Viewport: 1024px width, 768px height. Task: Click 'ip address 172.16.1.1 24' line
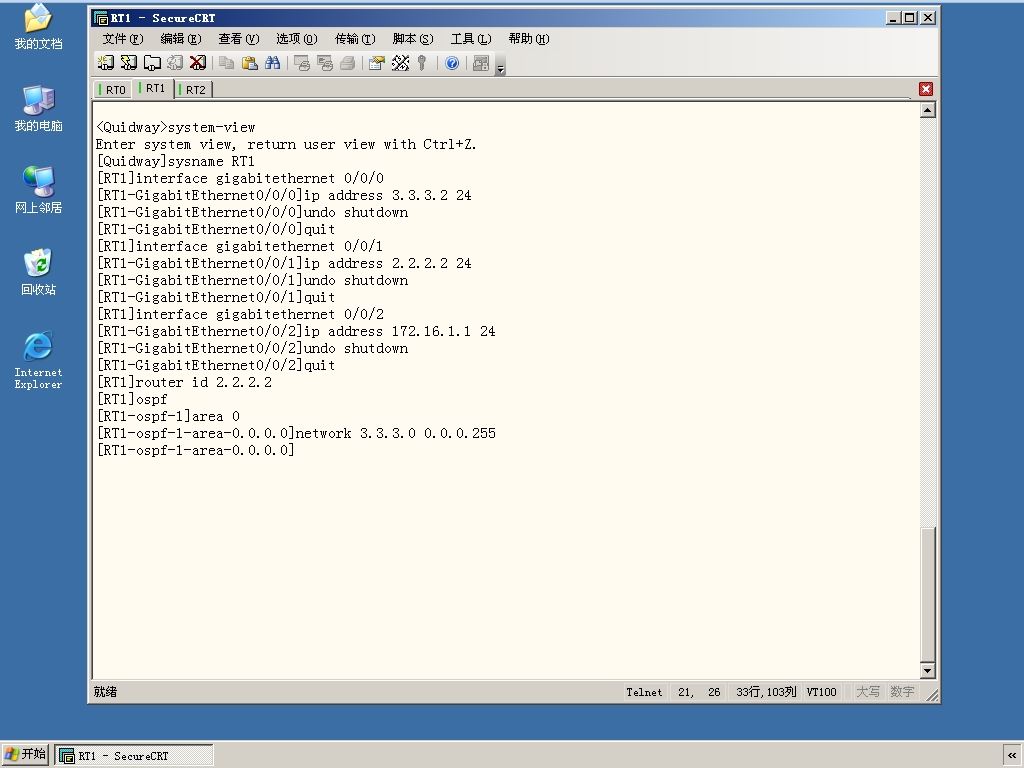(x=296, y=331)
